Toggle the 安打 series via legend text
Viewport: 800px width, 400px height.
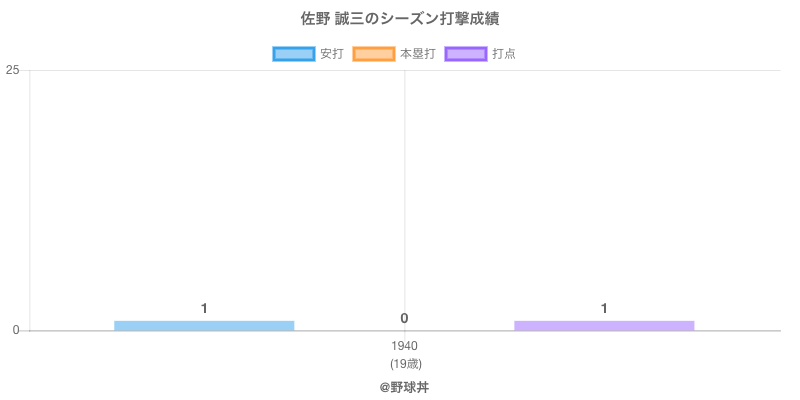331,54
